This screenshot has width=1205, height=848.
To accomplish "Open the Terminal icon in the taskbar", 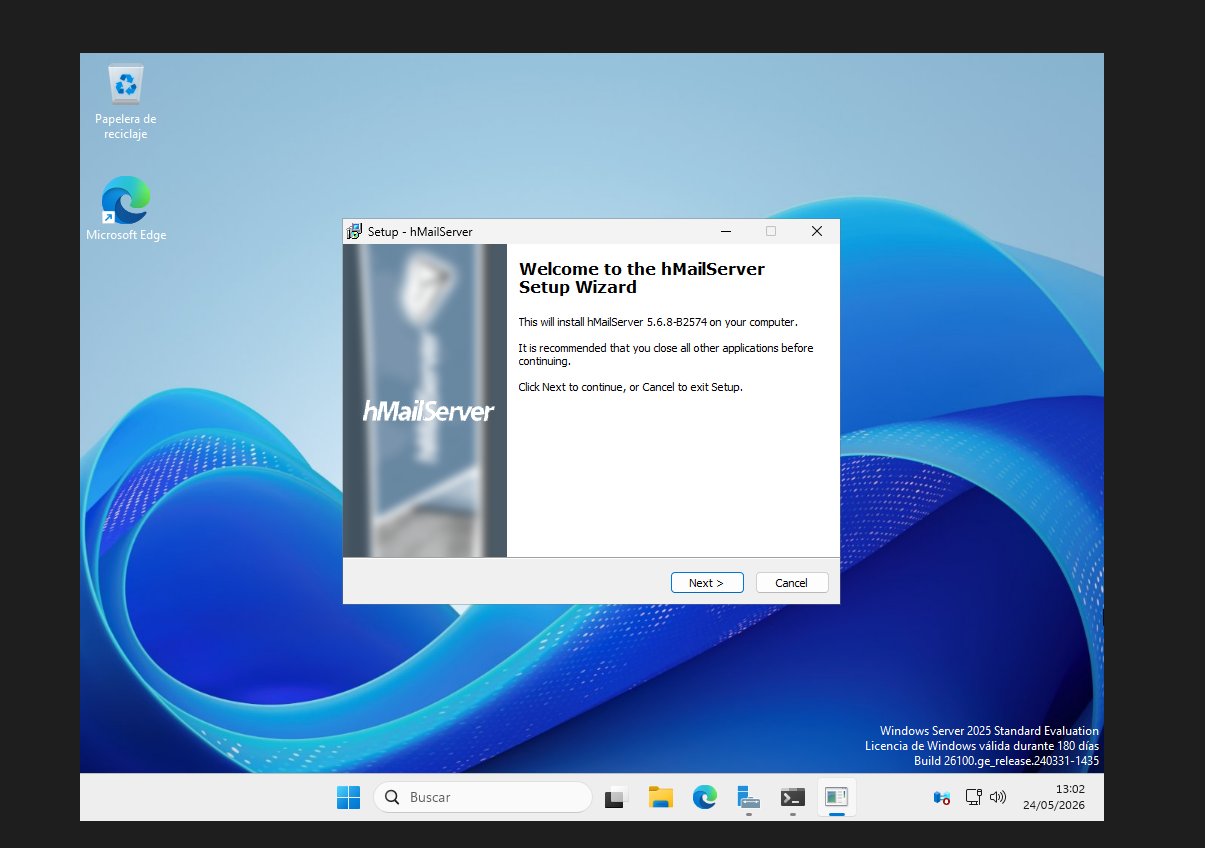I will [793, 797].
